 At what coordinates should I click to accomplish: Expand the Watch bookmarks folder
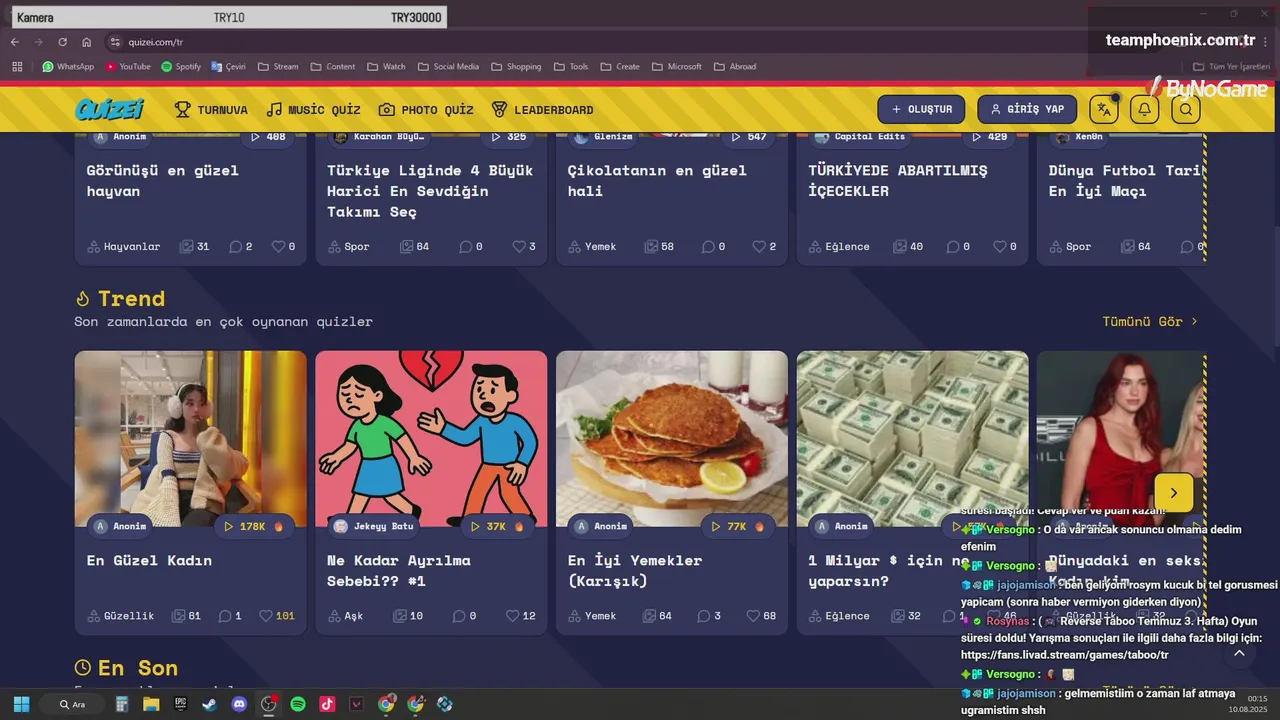(x=387, y=67)
